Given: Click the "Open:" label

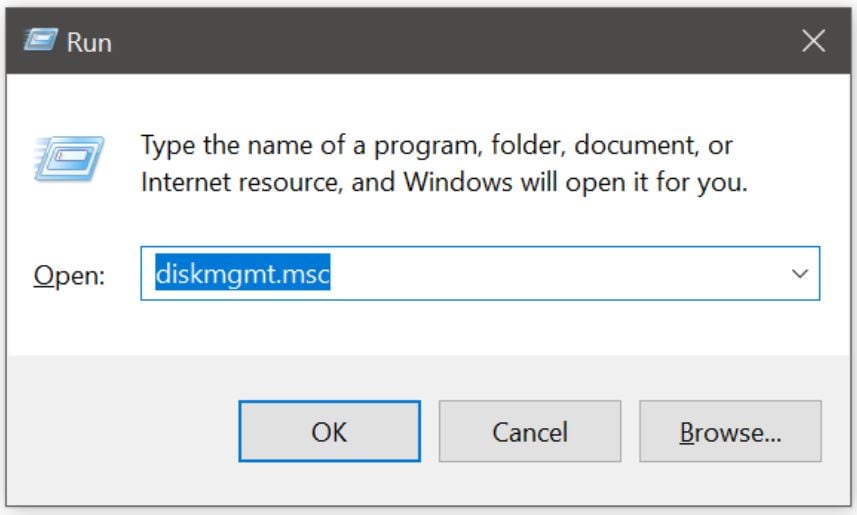Looking at the screenshot, I should point(69,275).
